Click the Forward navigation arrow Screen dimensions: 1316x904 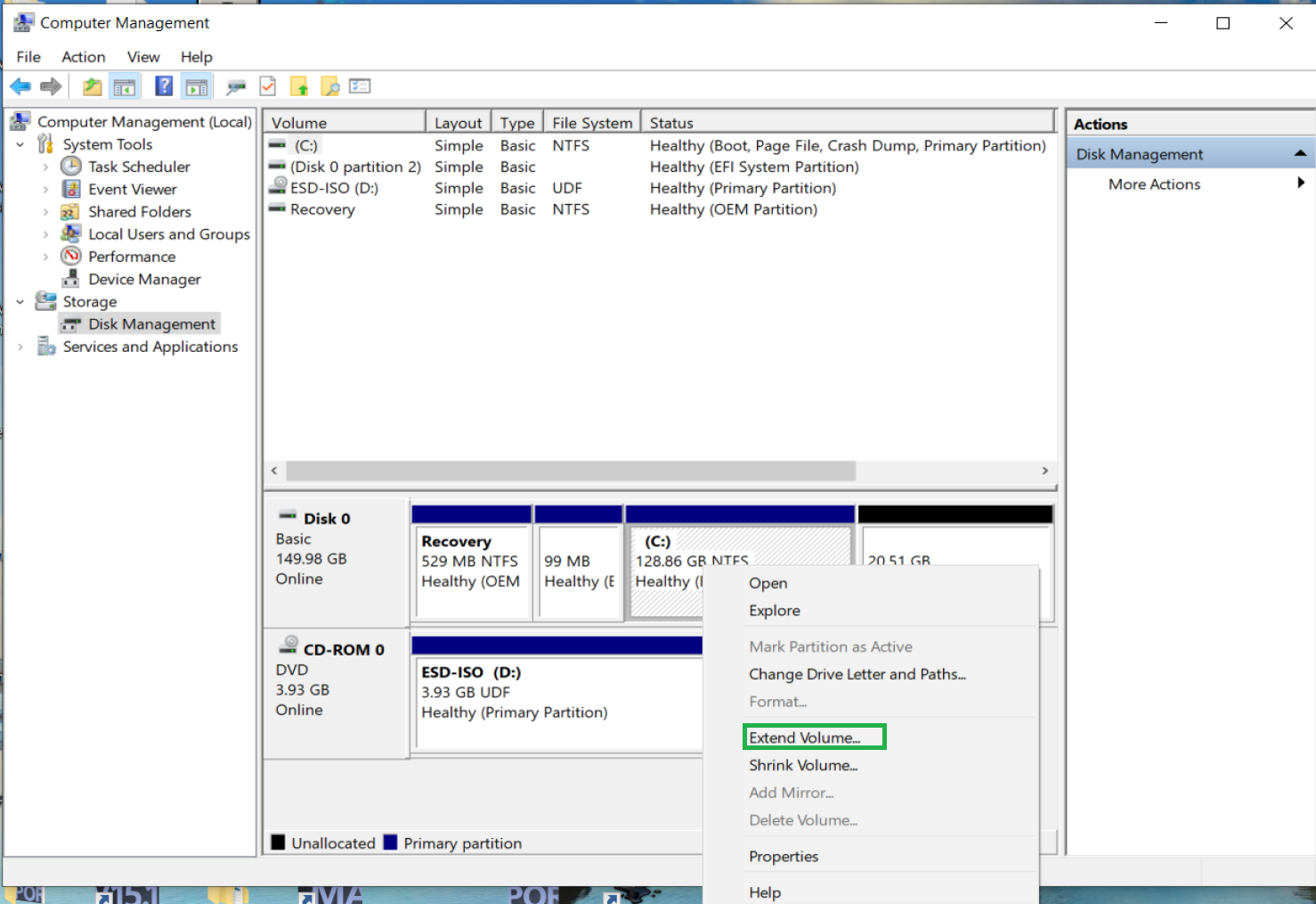point(51,86)
